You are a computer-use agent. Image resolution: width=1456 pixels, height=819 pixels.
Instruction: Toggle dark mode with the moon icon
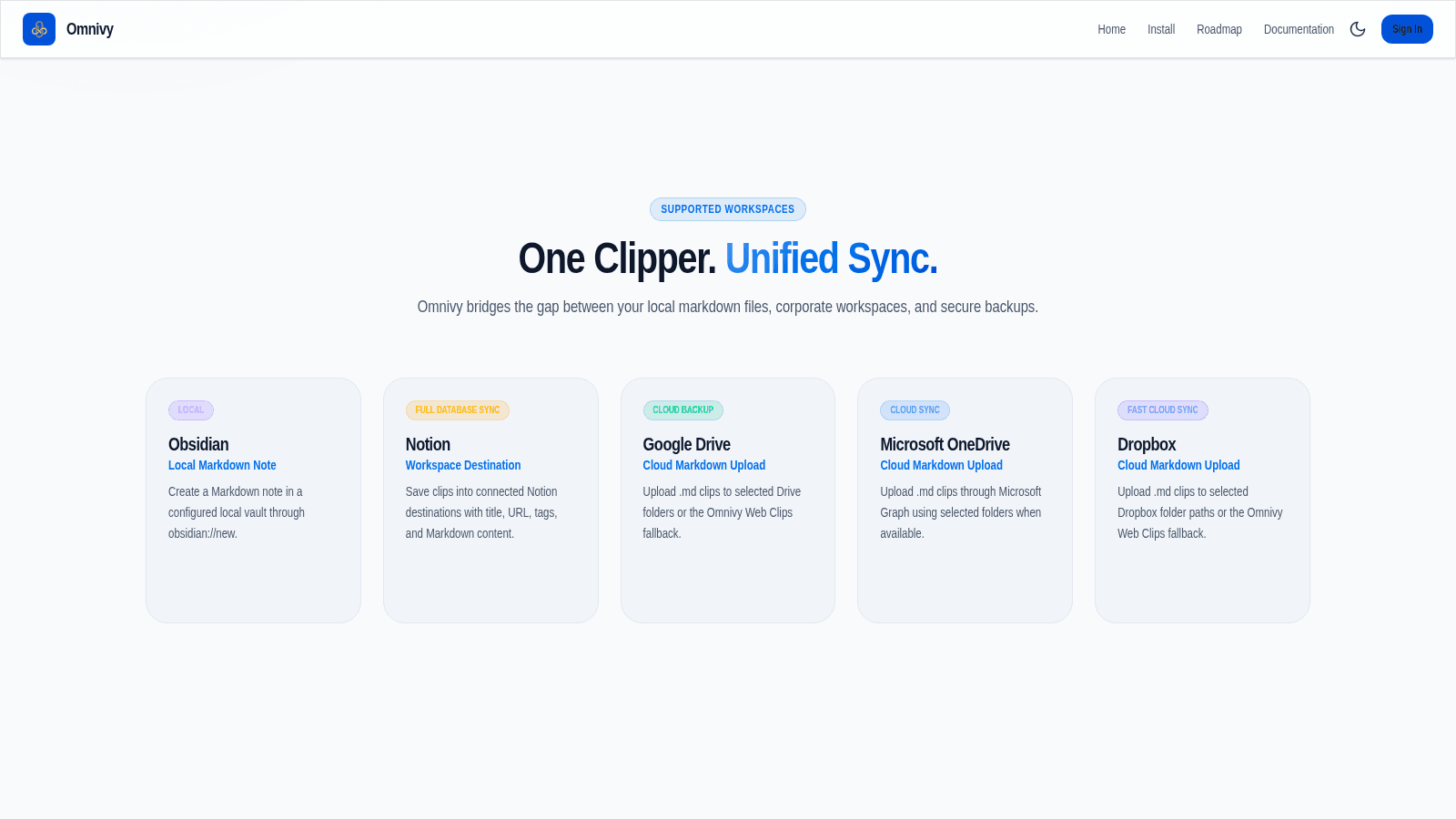pyautogui.click(x=1358, y=29)
